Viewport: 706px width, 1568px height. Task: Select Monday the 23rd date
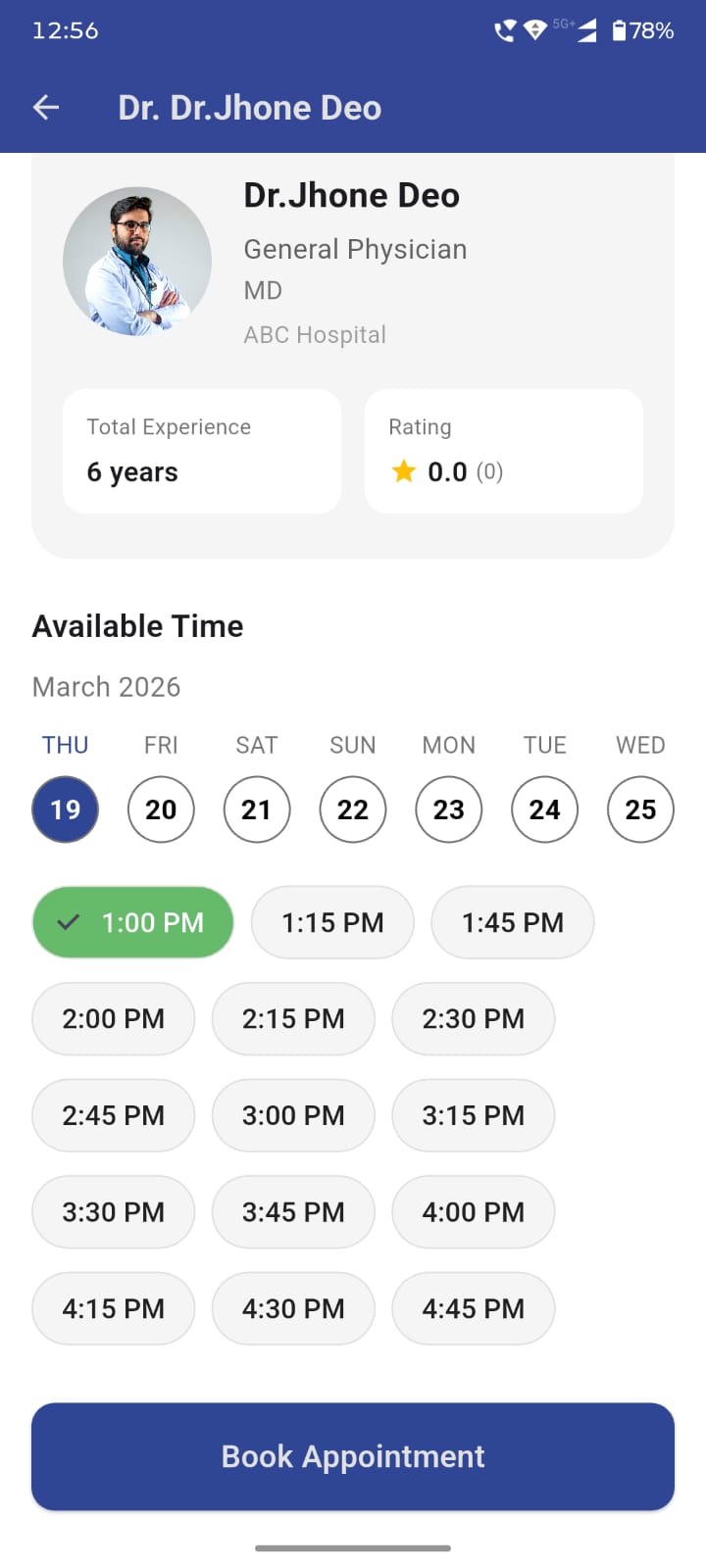[x=449, y=809]
